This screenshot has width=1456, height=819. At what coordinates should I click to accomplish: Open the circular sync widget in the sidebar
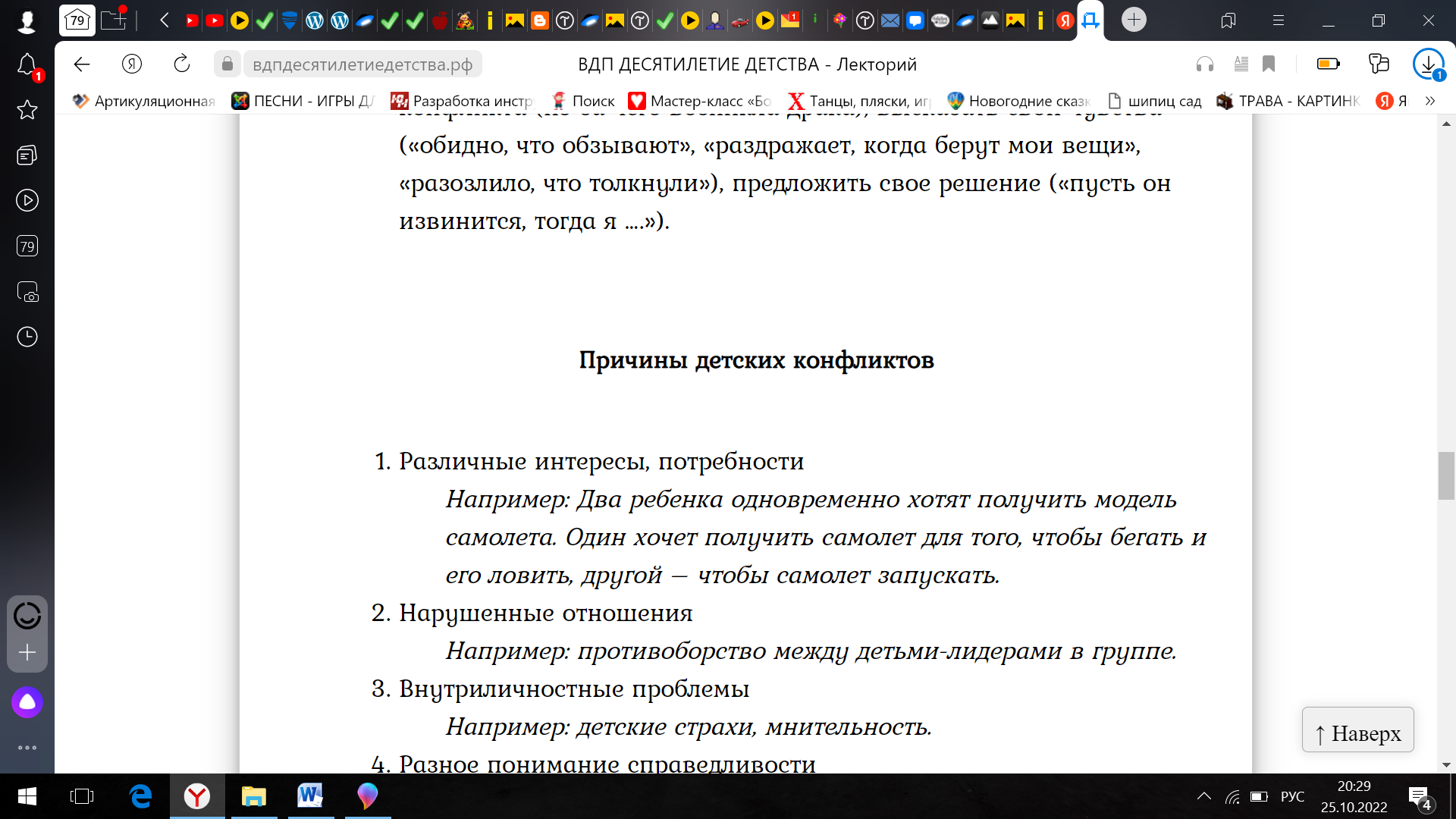coord(27,615)
